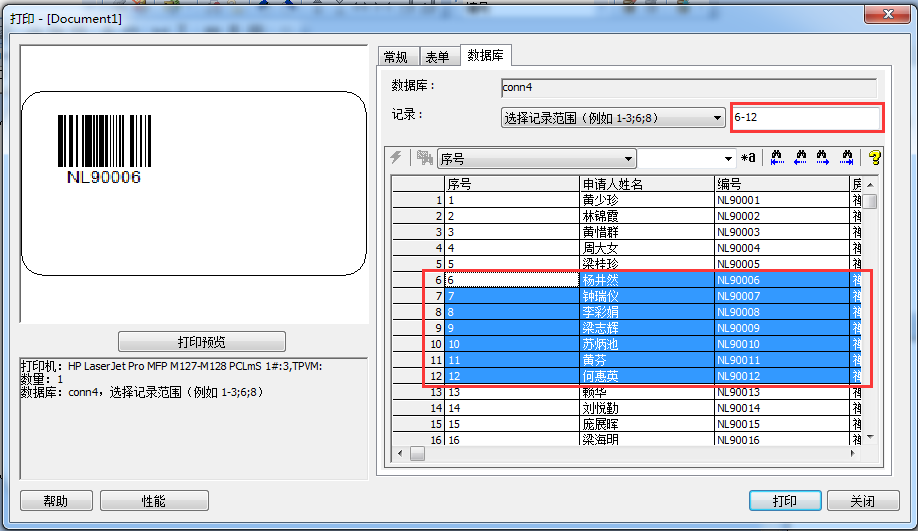
Task: Click the 打印预览 button
Action: coord(202,341)
